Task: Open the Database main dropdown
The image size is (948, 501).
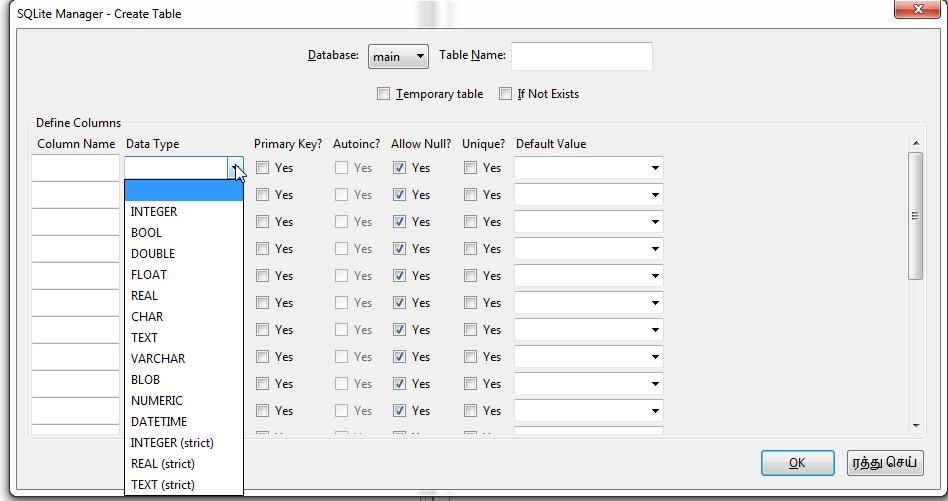Action: point(398,57)
